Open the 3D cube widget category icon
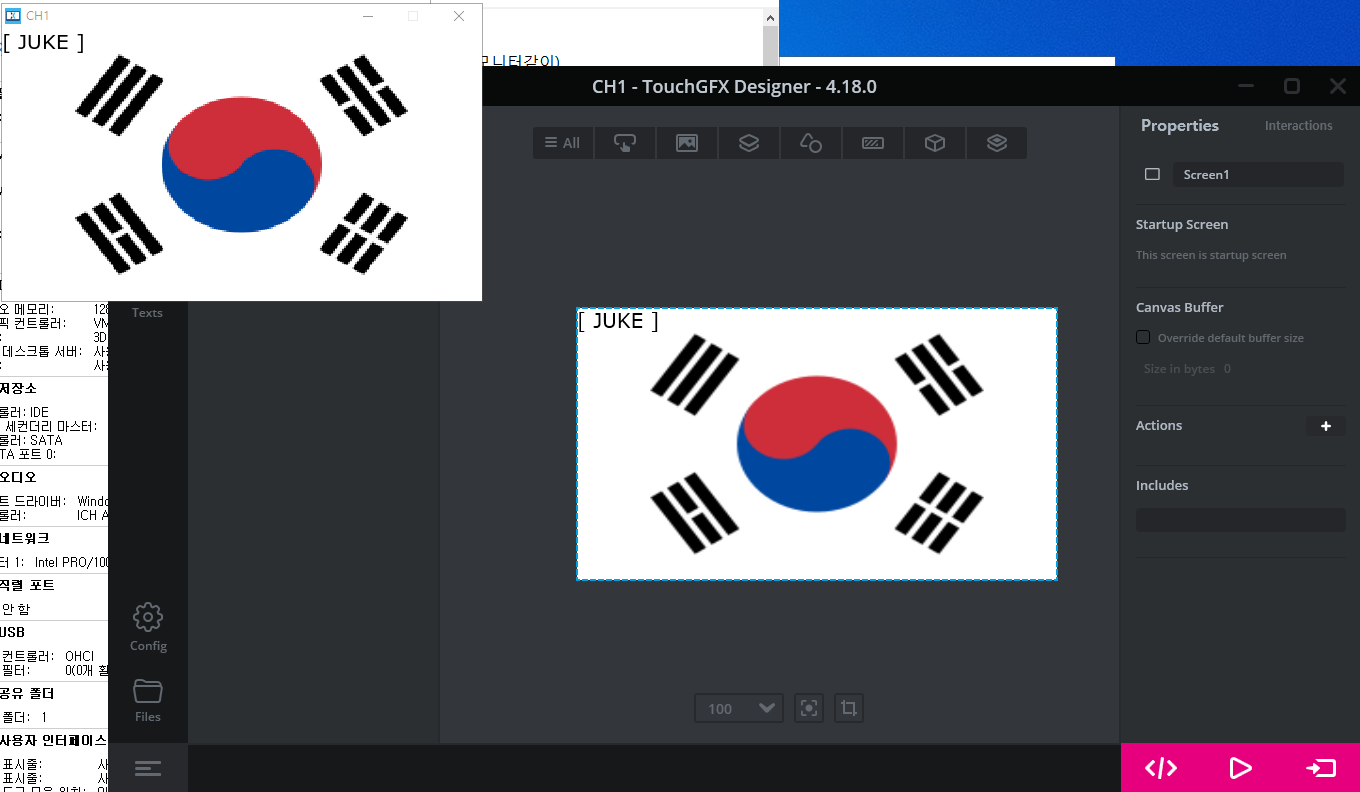 click(x=935, y=143)
